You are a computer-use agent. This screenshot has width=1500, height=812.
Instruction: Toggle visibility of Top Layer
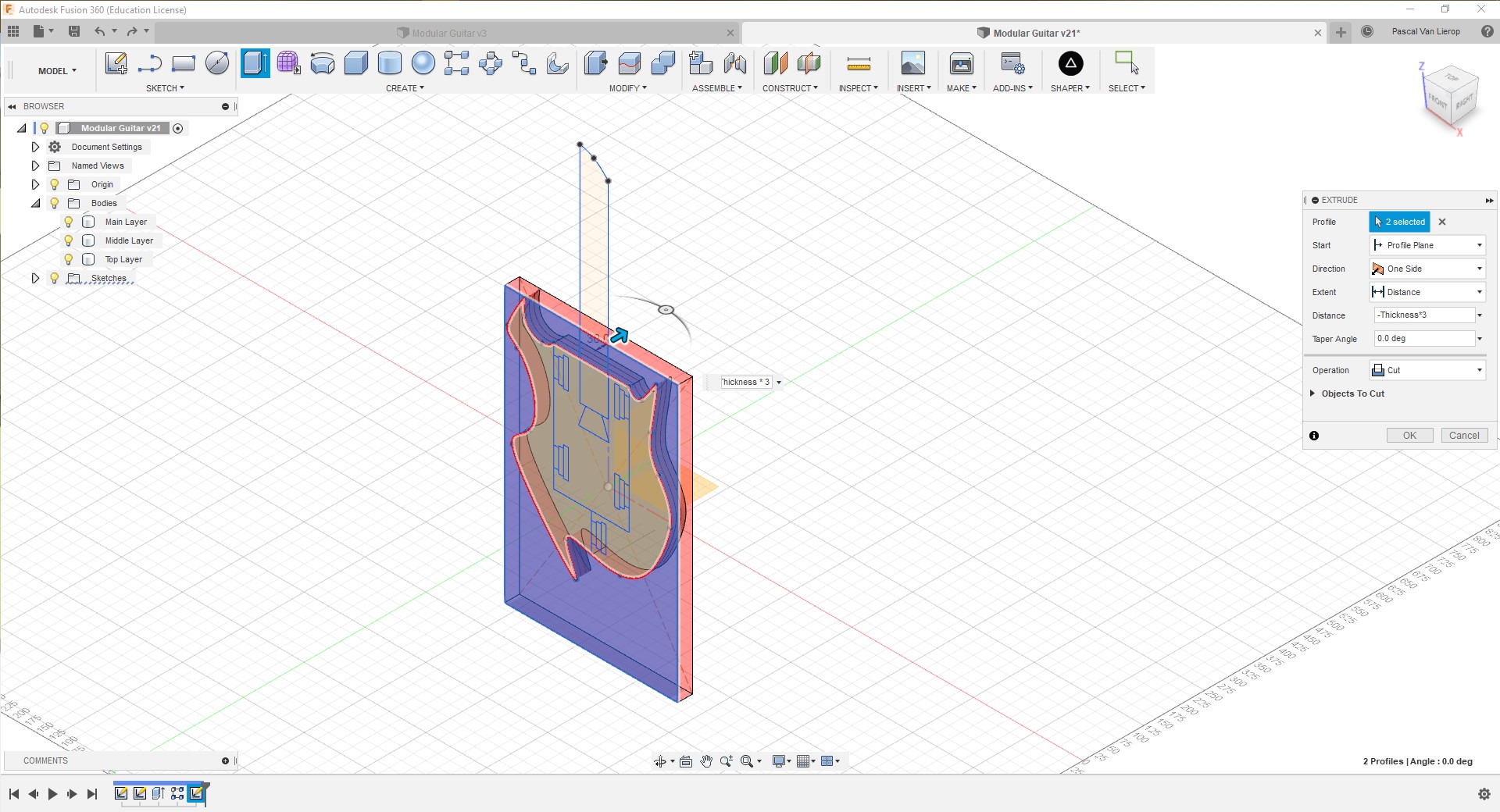click(x=69, y=259)
